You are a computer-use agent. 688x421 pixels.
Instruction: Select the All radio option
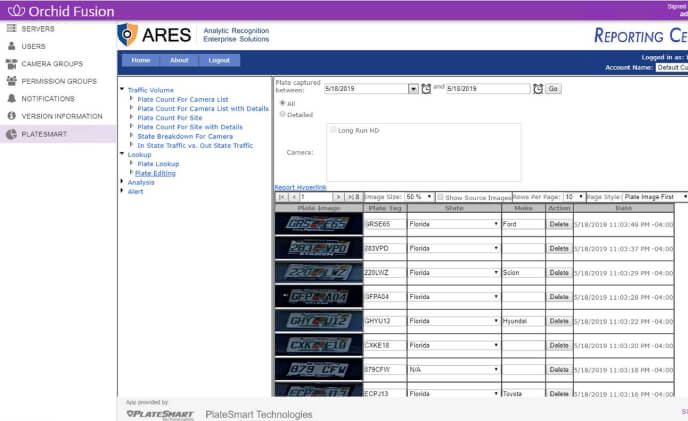click(283, 103)
